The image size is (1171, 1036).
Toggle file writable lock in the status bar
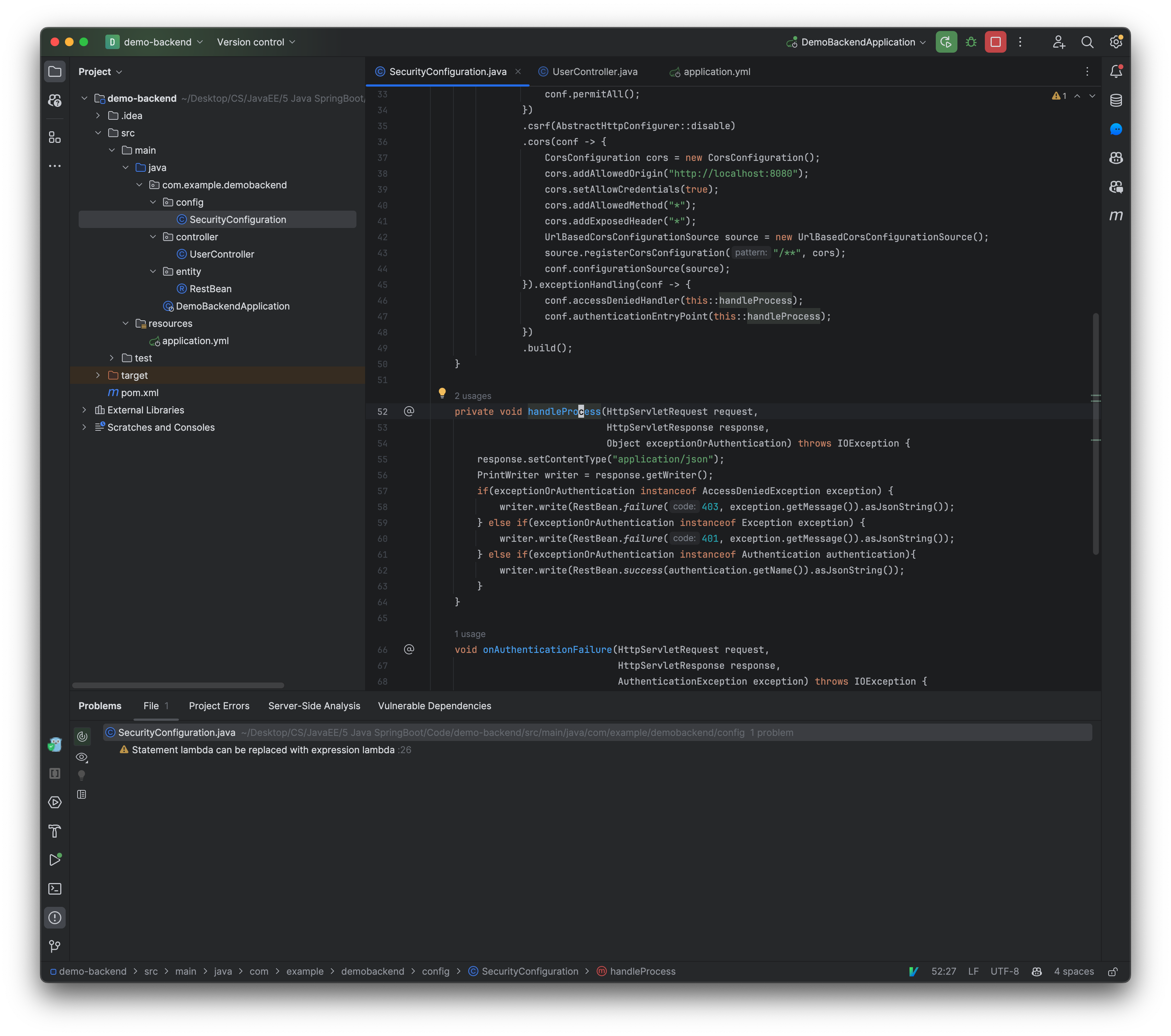pyautogui.click(x=1114, y=971)
